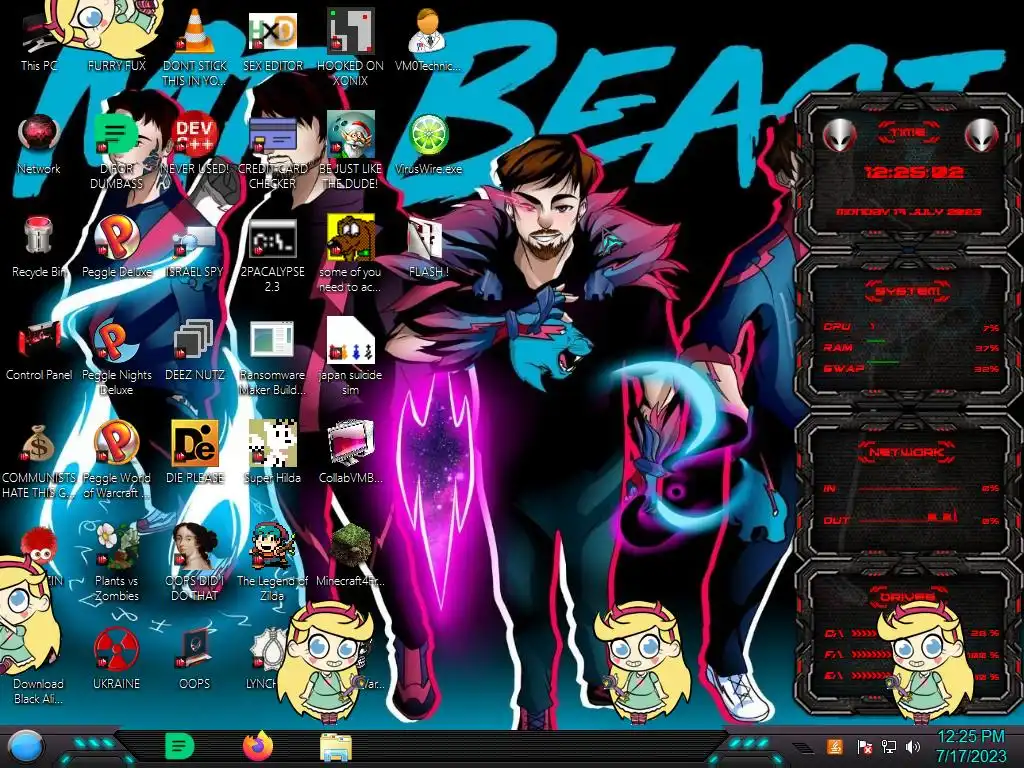Screen dimensions: 1024x768
Task: Open the green app pinned on taskbar
Action: [180, 746]
